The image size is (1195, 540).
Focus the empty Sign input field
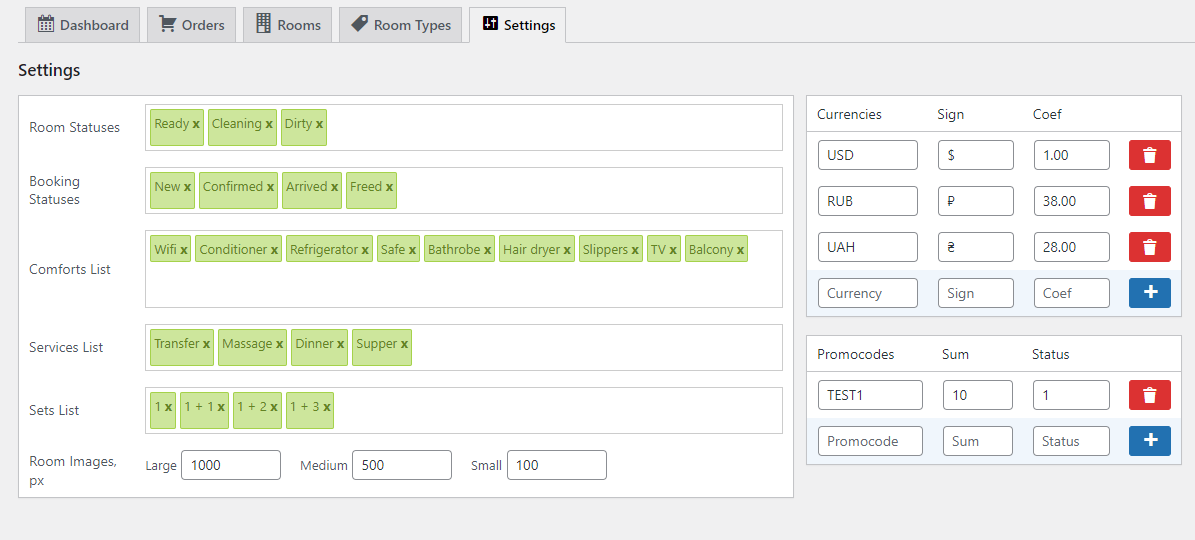pos(976,293)
